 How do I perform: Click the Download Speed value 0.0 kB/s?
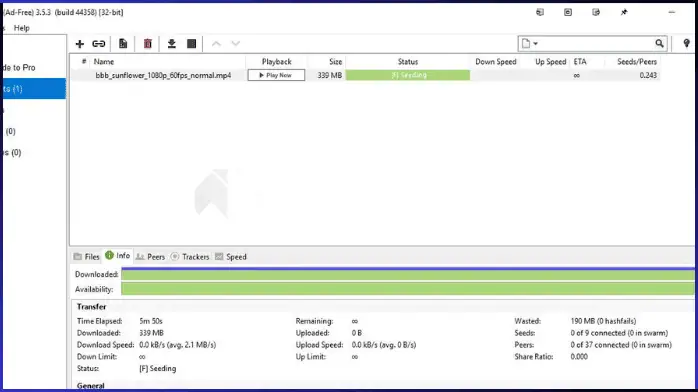pos(178,345)
